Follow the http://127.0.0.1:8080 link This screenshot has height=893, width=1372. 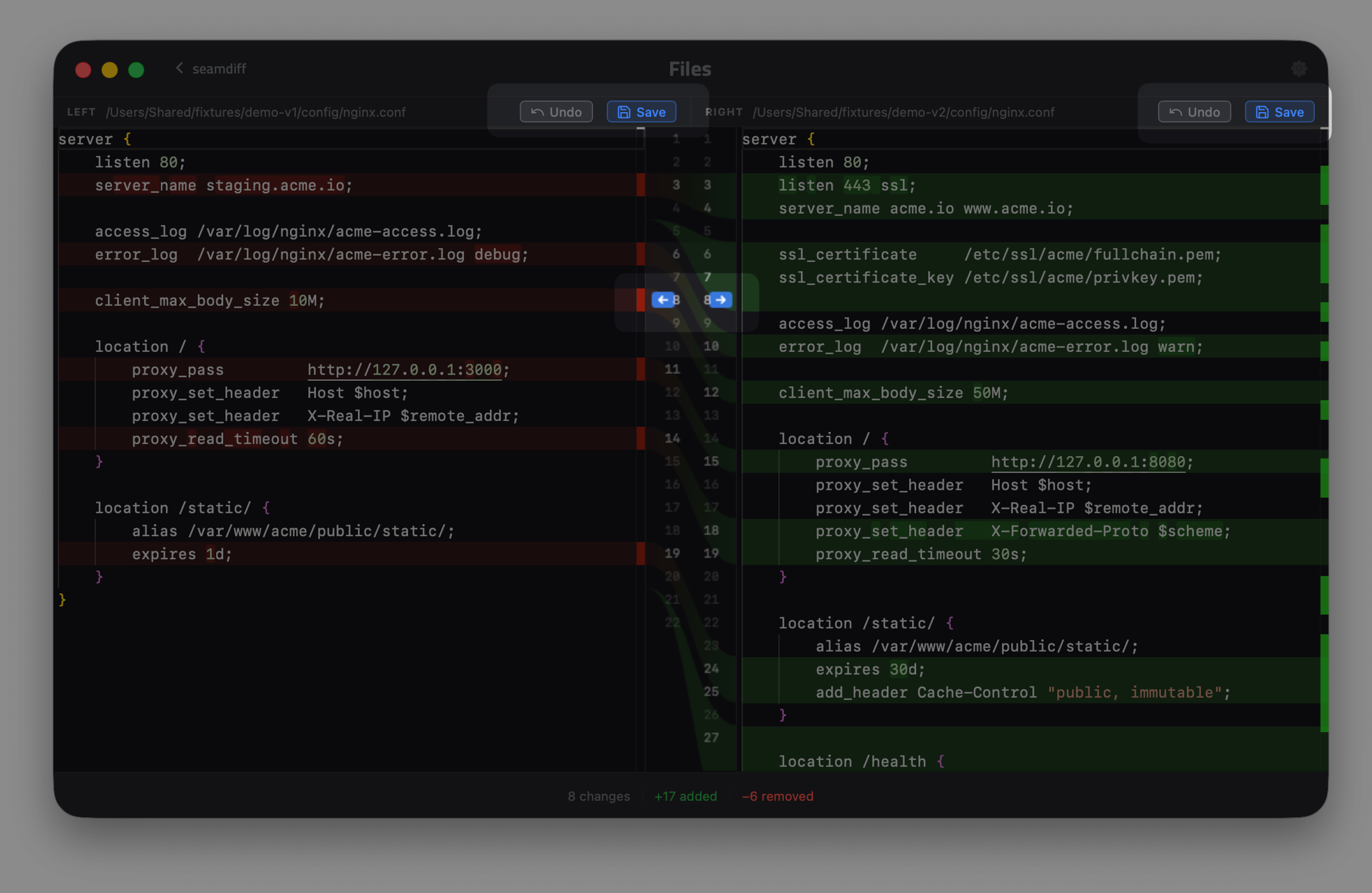(x=1088, y=462)
